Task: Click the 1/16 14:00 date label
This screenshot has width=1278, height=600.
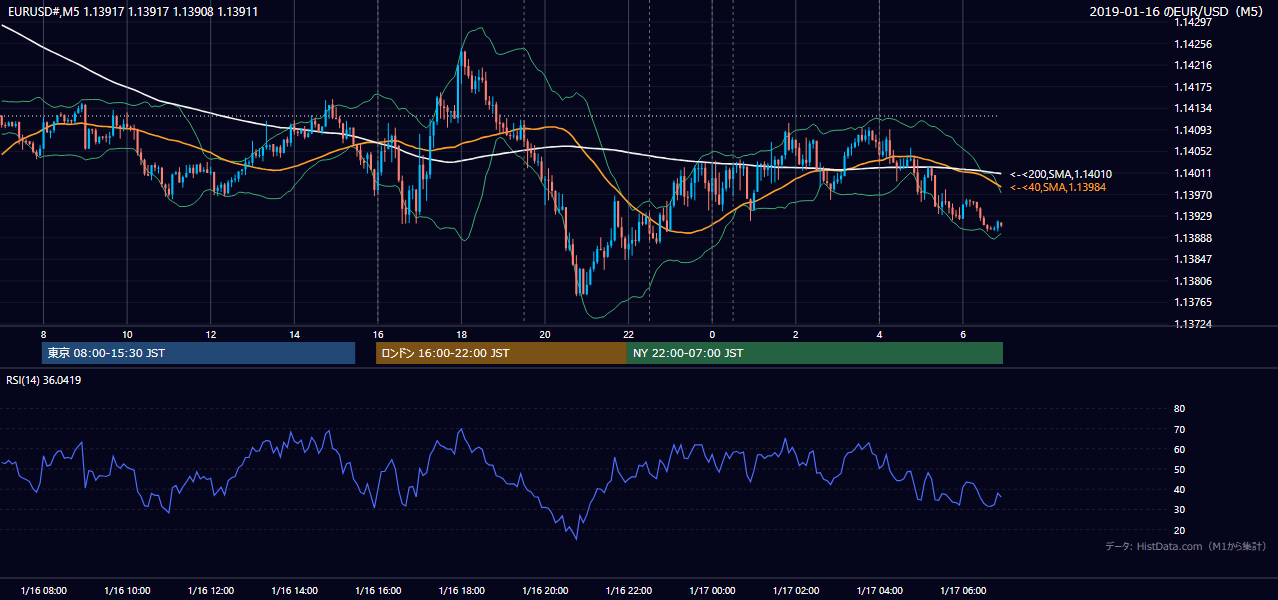Action: click(x=294, y=590)
